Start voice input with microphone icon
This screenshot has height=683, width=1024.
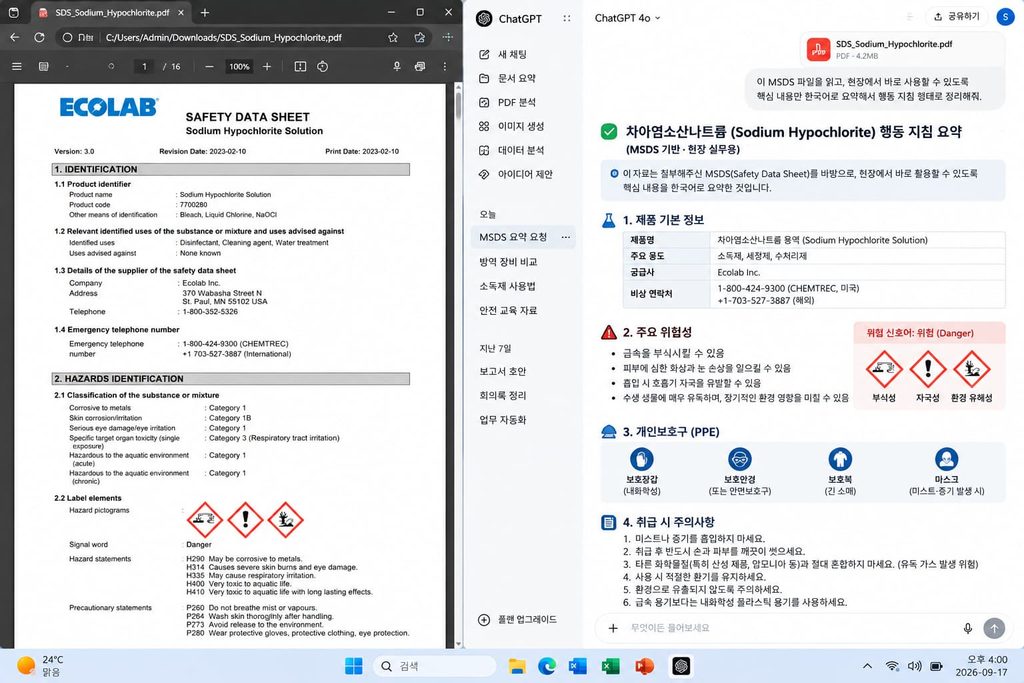point(968,628)
